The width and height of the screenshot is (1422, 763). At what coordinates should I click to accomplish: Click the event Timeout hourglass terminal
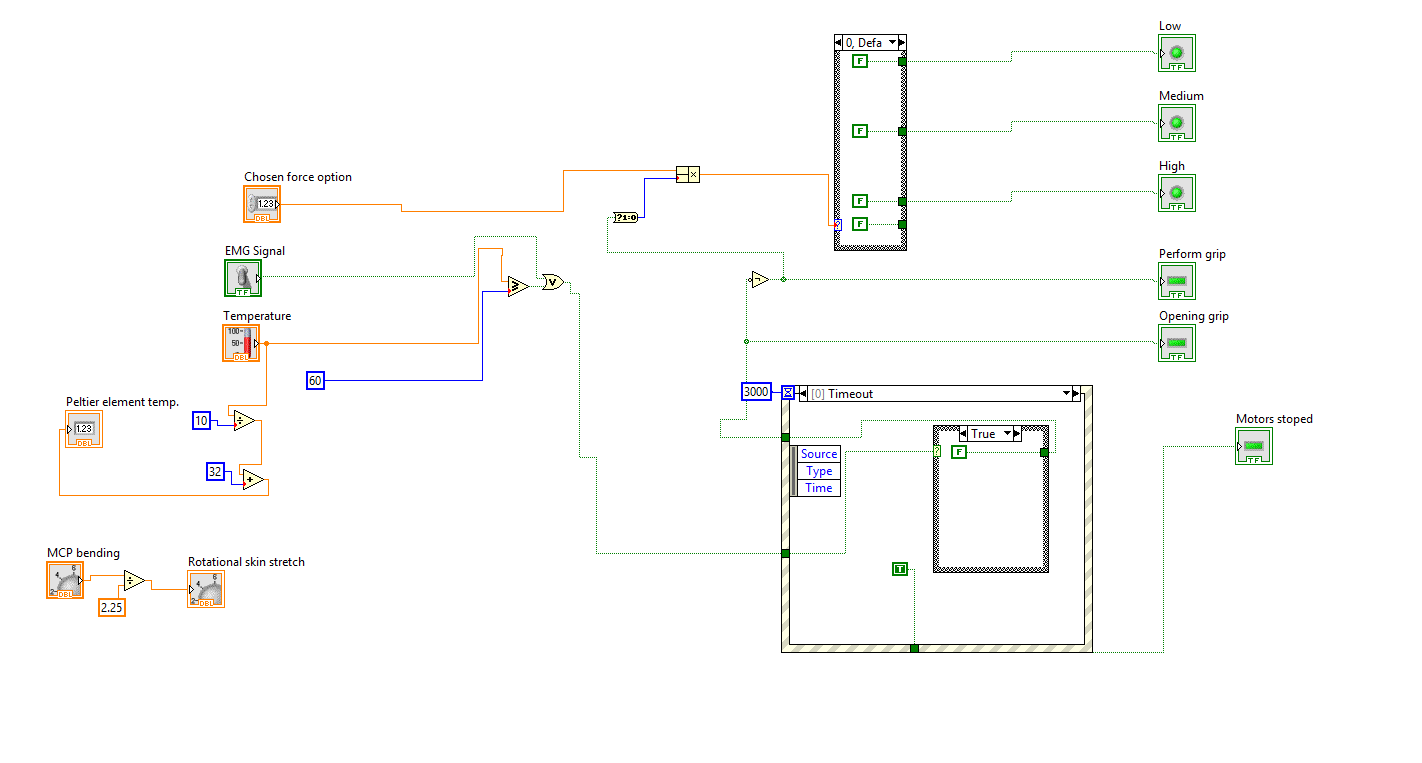[788, 393]
